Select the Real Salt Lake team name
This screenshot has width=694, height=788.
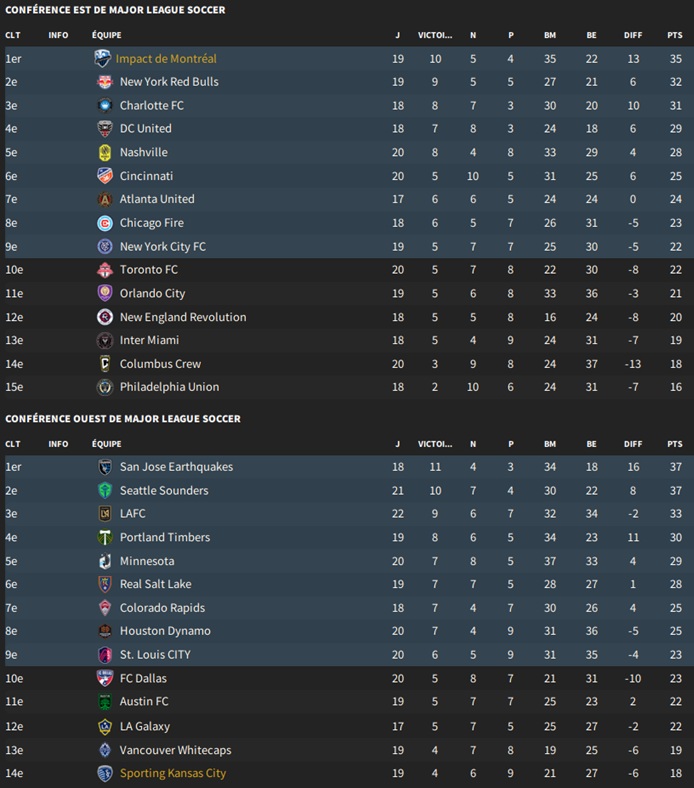[155, 584]
